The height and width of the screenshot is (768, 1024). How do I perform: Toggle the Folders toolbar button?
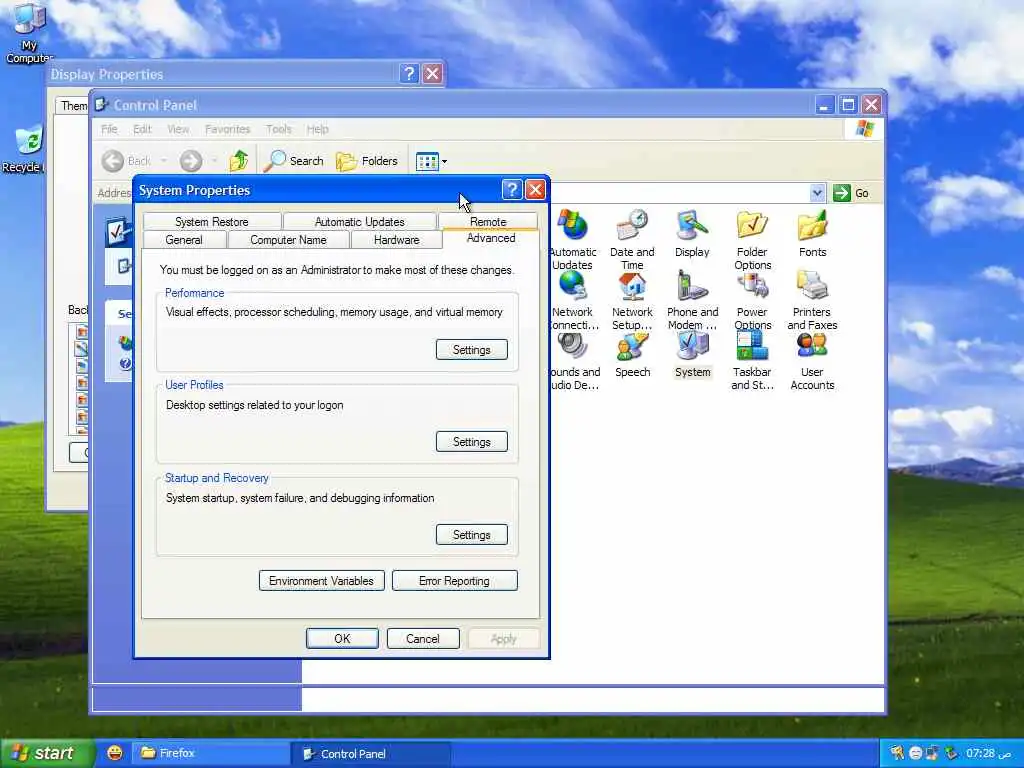[x=366, y=161]
